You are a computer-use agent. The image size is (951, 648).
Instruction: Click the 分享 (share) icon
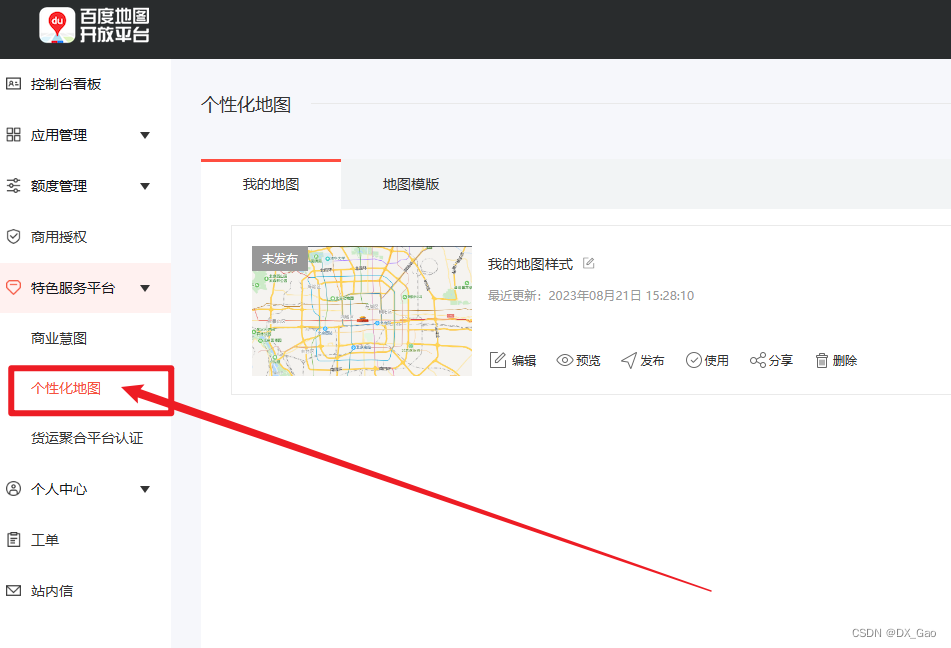756,360
